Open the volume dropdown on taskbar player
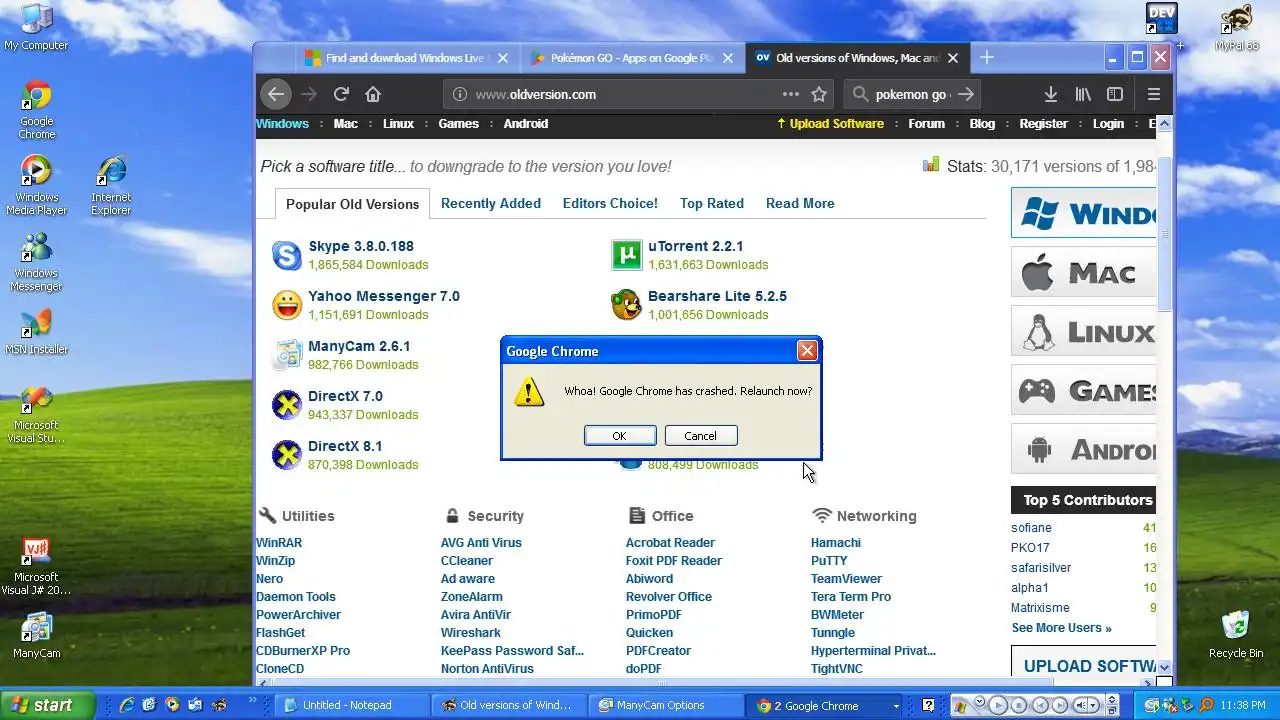 (x=1093, y=705)
